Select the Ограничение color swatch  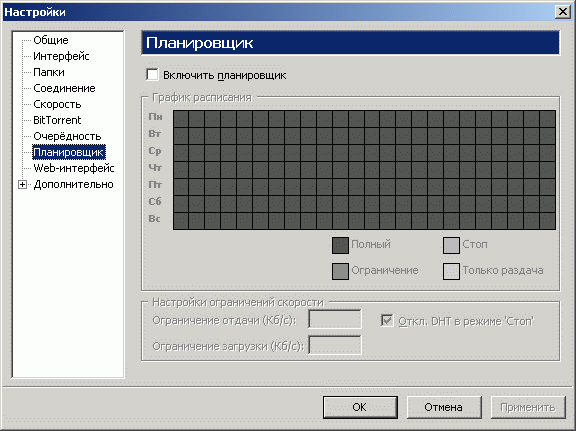pyautogui.click(x=340, y=271)
